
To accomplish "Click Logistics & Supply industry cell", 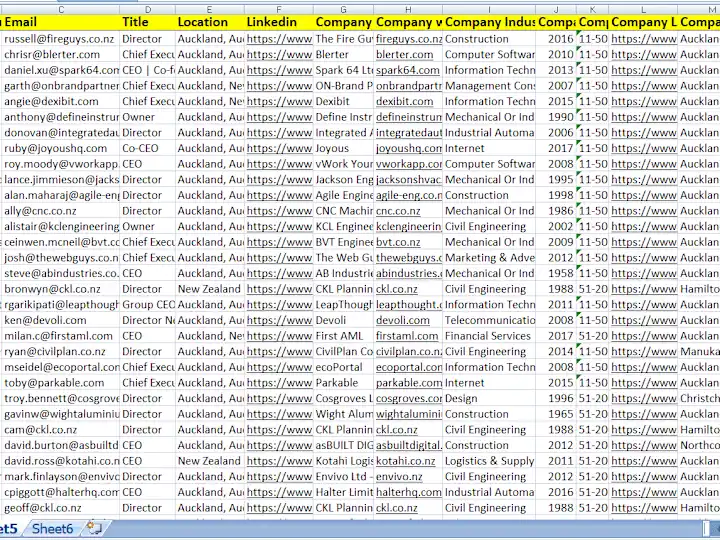I will click(x=489, y=461).
